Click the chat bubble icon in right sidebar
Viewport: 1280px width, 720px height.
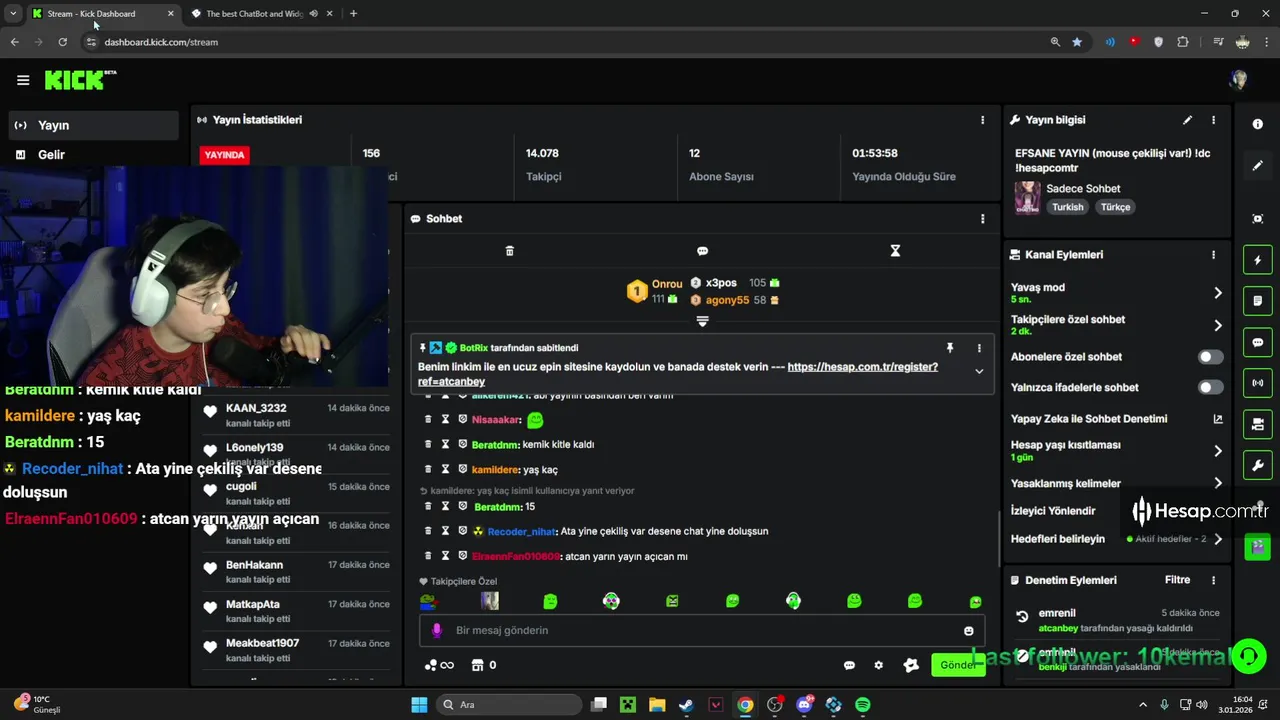(x=1258, y=342)
